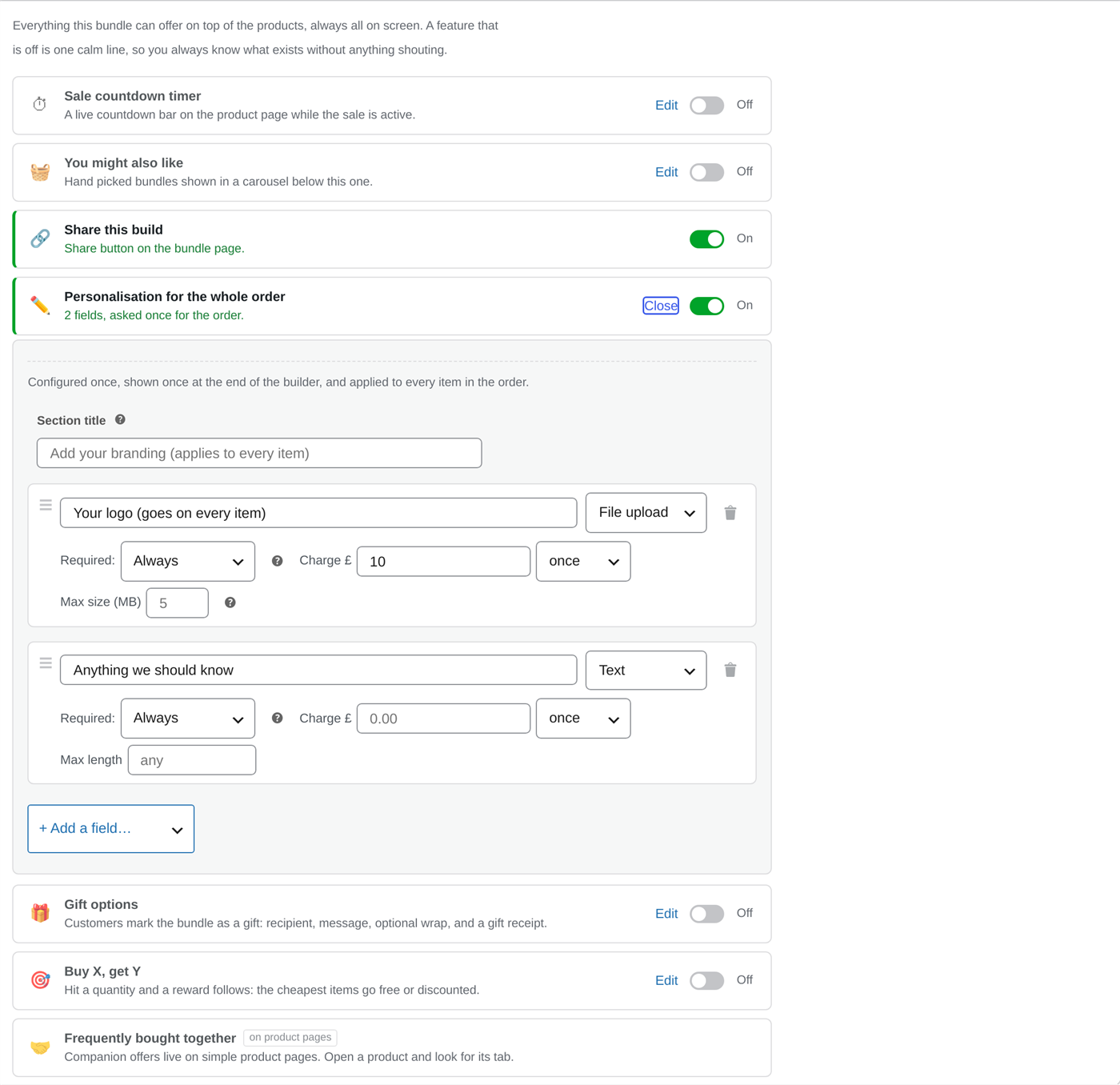Open help tooltip next to Section title
Image resolution: width=1120 pixels, height=1085 pixels.
120,419
